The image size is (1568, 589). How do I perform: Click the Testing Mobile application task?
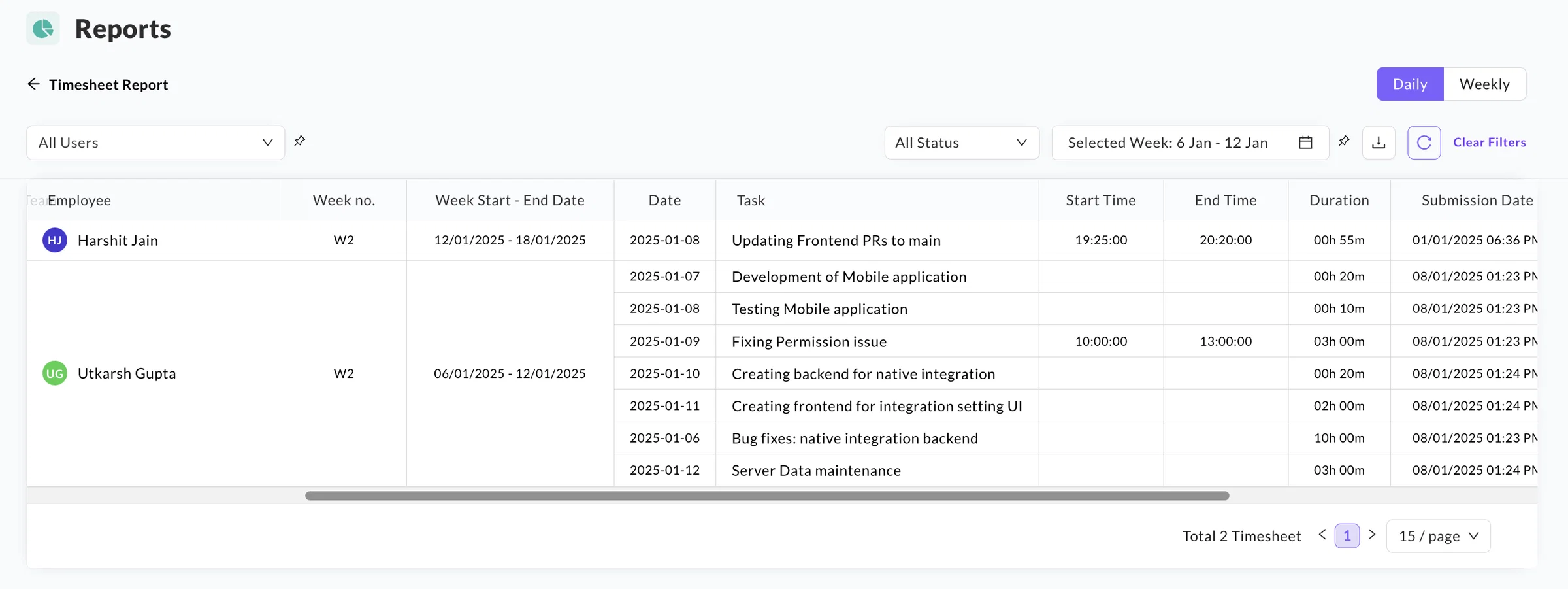pyautogui.click(x=819, y=309)
